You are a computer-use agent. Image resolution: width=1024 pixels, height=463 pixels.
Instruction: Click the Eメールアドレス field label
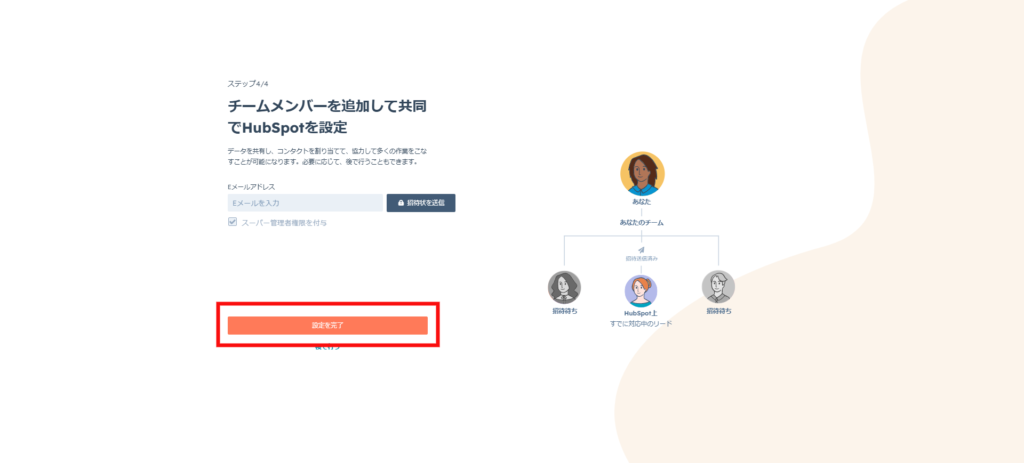tap(251, 187)
